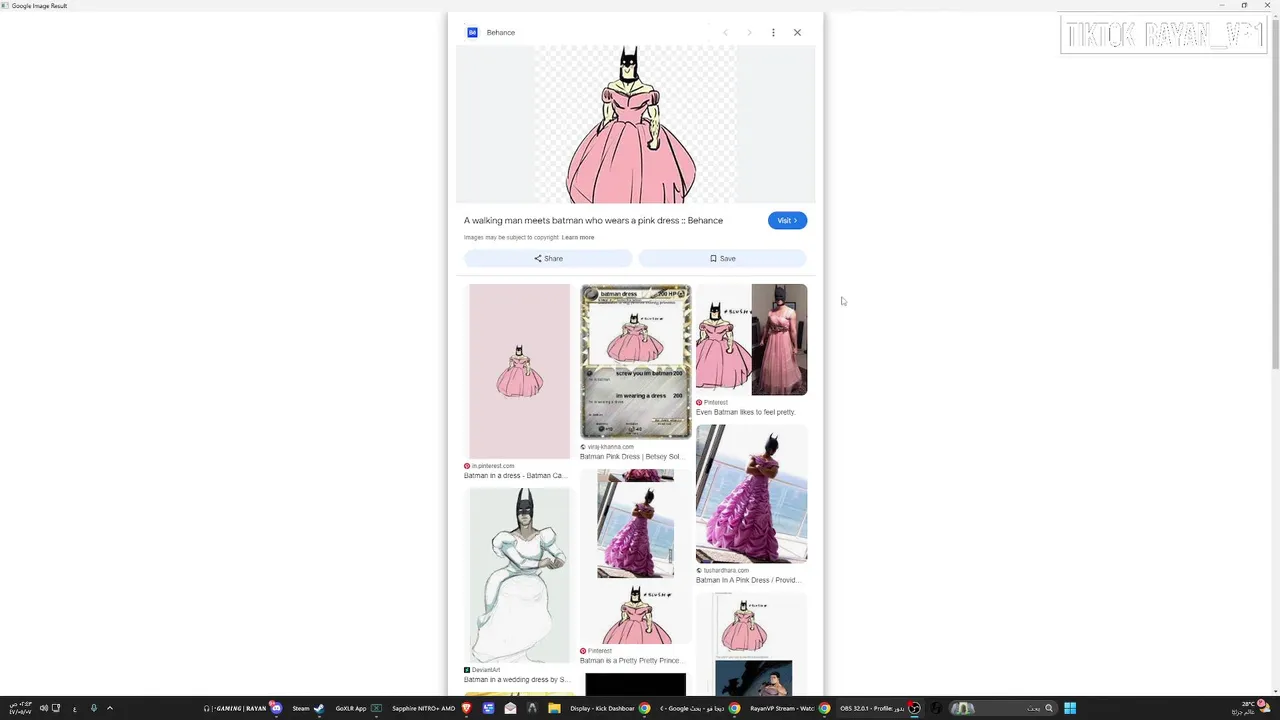The height and width of the screenshot is (720, 1280).
Task: Click the Visit button
Action: [x=787, y=220]
